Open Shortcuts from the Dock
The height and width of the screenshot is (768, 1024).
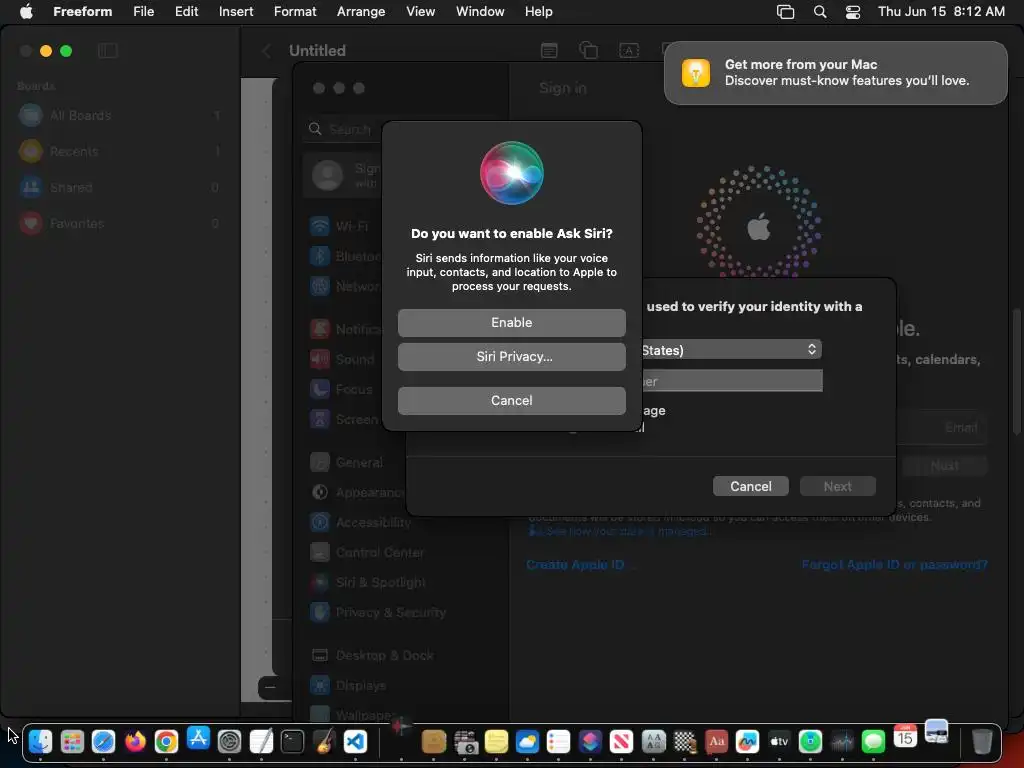[590, 741]
